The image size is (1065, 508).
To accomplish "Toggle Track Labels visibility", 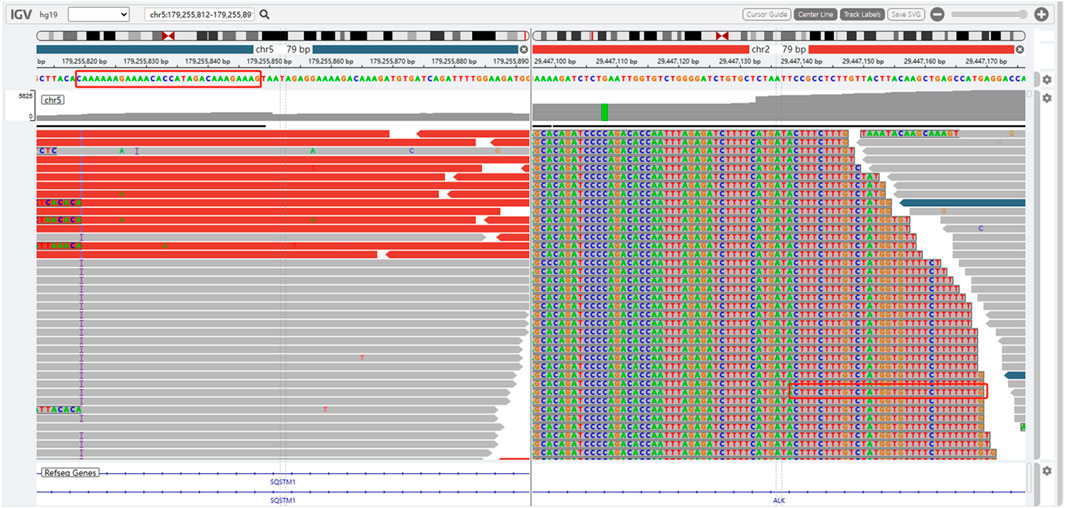I will [863, 14].
